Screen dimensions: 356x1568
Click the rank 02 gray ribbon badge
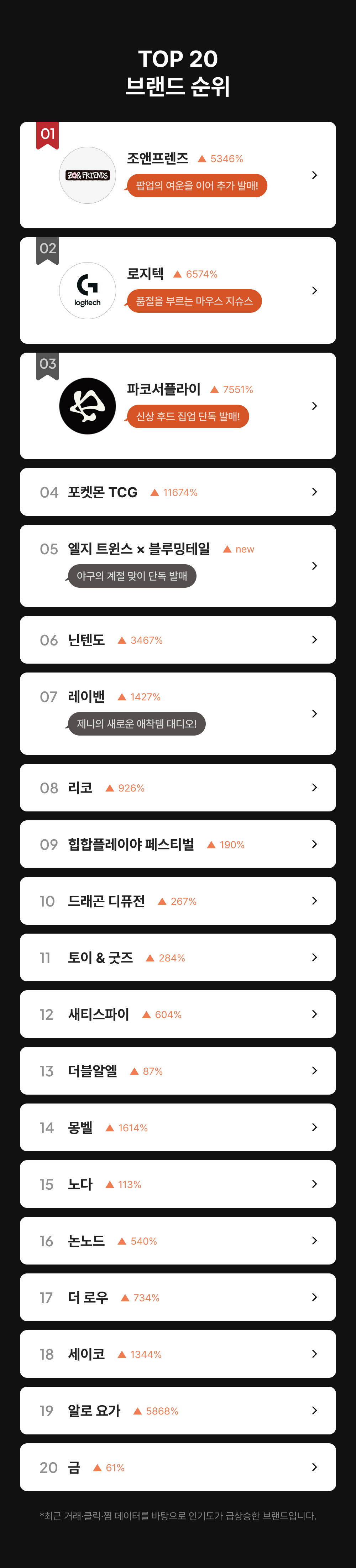coord(47,250)
